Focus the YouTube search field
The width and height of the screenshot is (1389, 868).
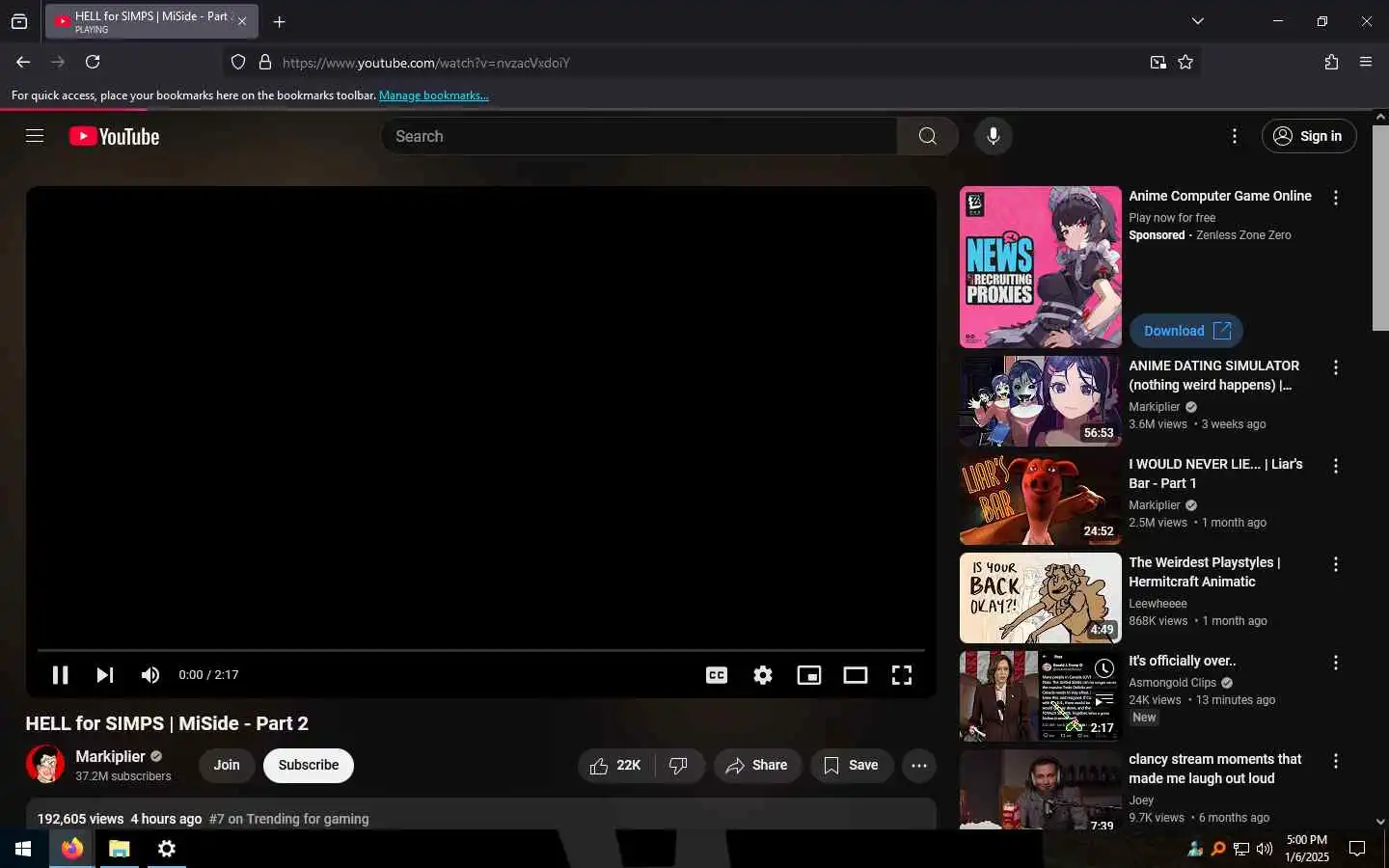coord(639,136)
